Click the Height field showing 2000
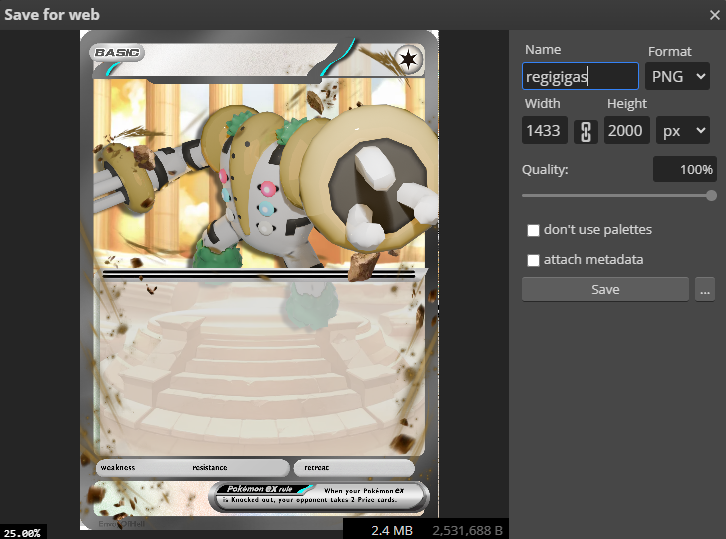Screen dimensions: 726x539 click(x=626, y=131)
